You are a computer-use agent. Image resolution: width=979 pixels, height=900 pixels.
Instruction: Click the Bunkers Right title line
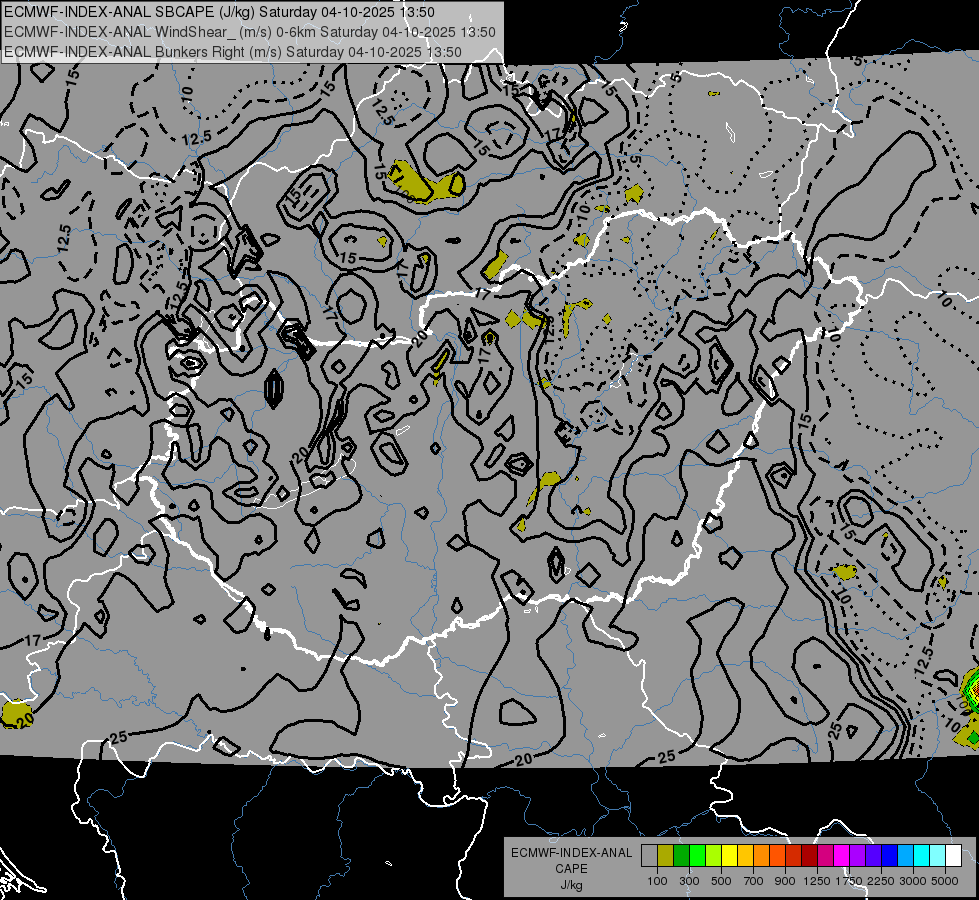pos(232,51)
